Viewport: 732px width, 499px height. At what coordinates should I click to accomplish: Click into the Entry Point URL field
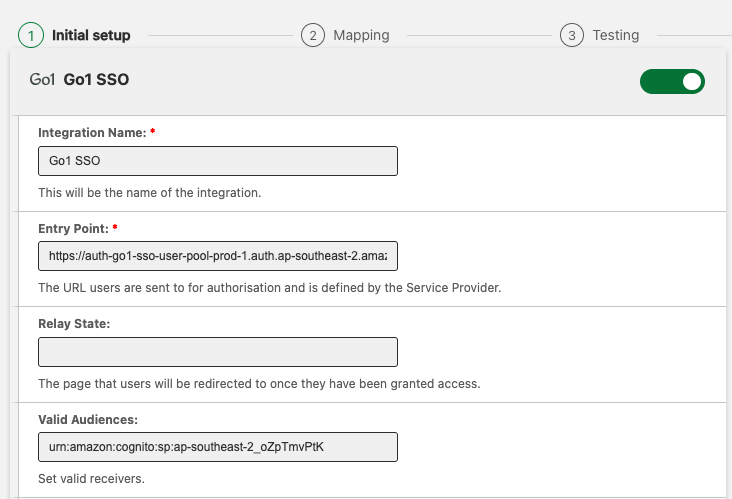click(217, 257)
